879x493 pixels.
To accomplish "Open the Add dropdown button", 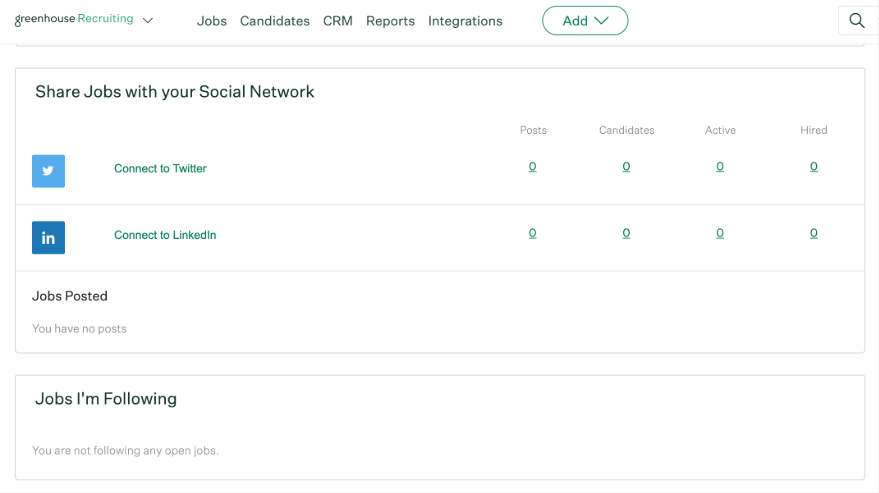I will click(x=585, y=20).
